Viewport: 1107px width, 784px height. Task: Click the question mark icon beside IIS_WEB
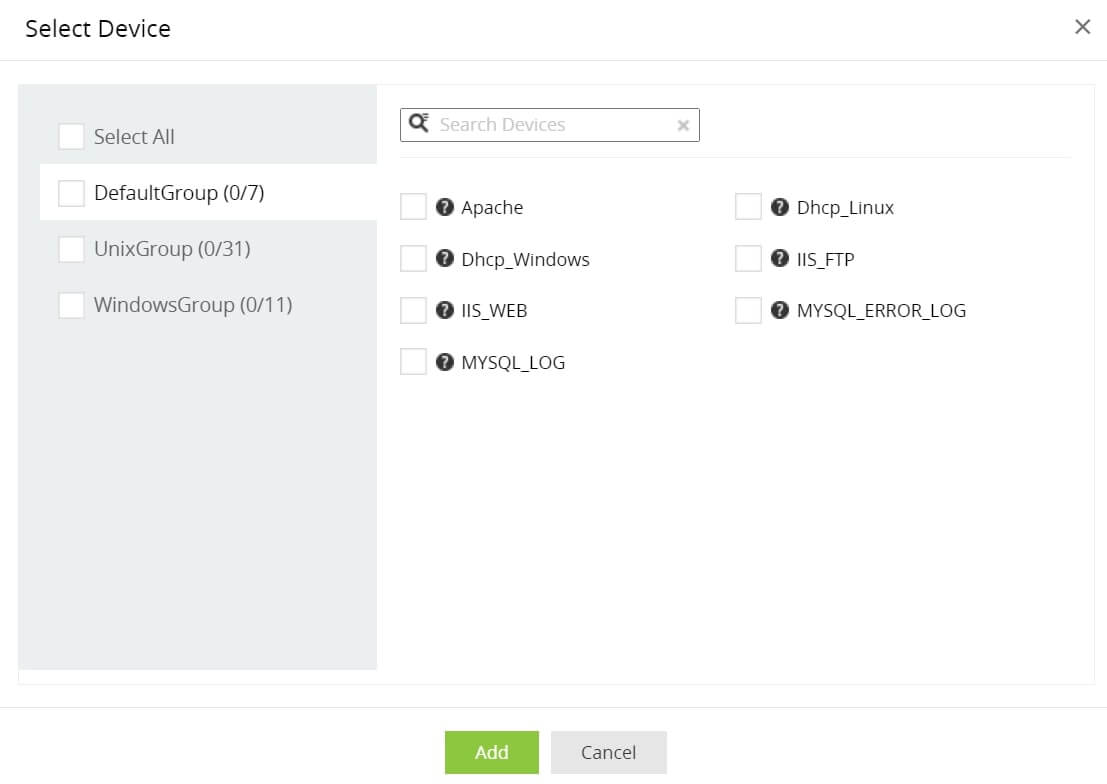[x=446, y=310]
